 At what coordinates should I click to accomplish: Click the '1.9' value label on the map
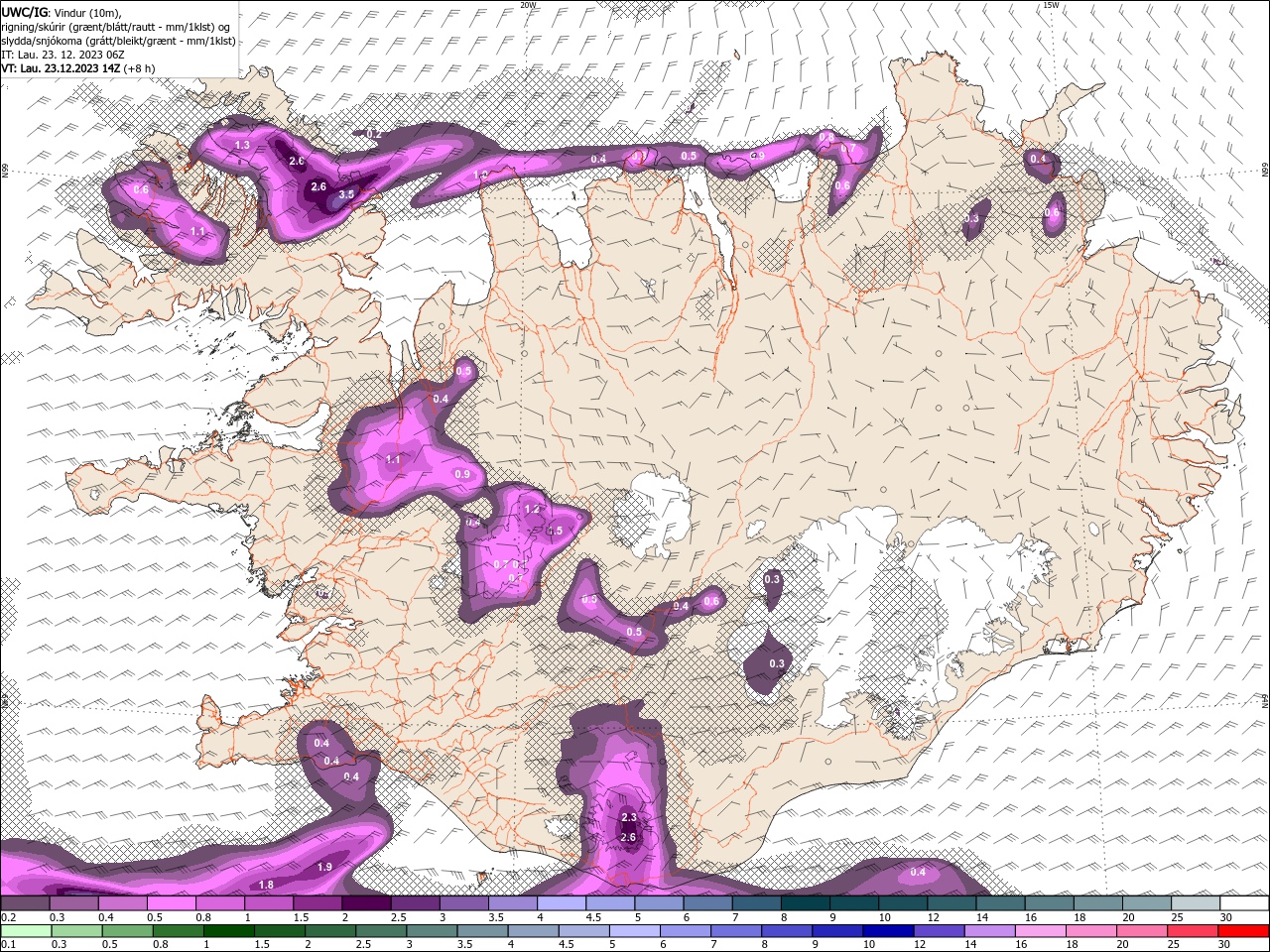[324, 867]
